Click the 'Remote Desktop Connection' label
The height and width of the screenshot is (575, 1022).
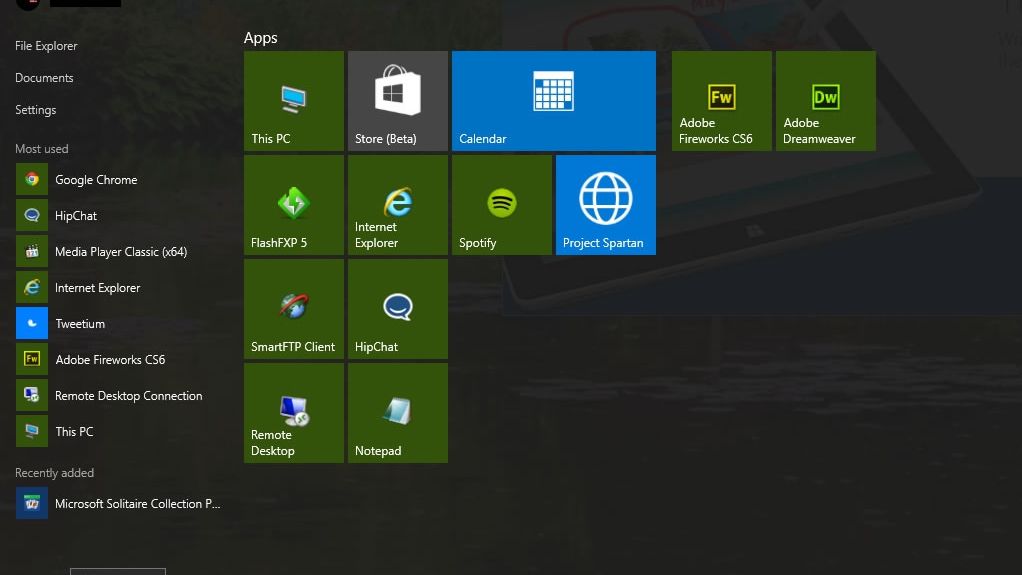[x=129, y=396]
